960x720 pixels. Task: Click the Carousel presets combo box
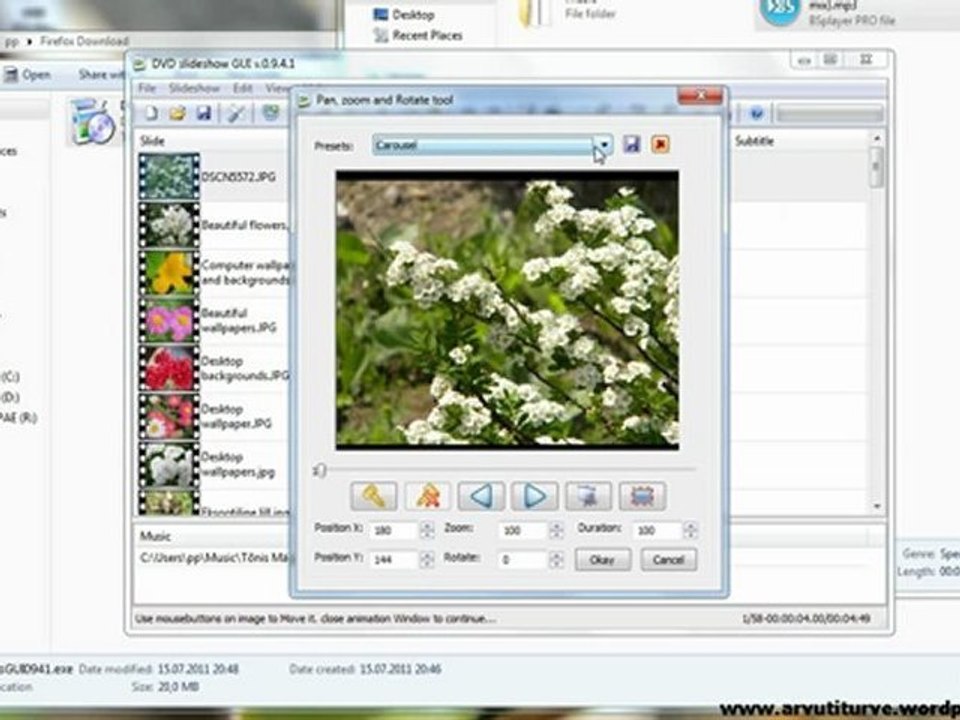point(492,145)
